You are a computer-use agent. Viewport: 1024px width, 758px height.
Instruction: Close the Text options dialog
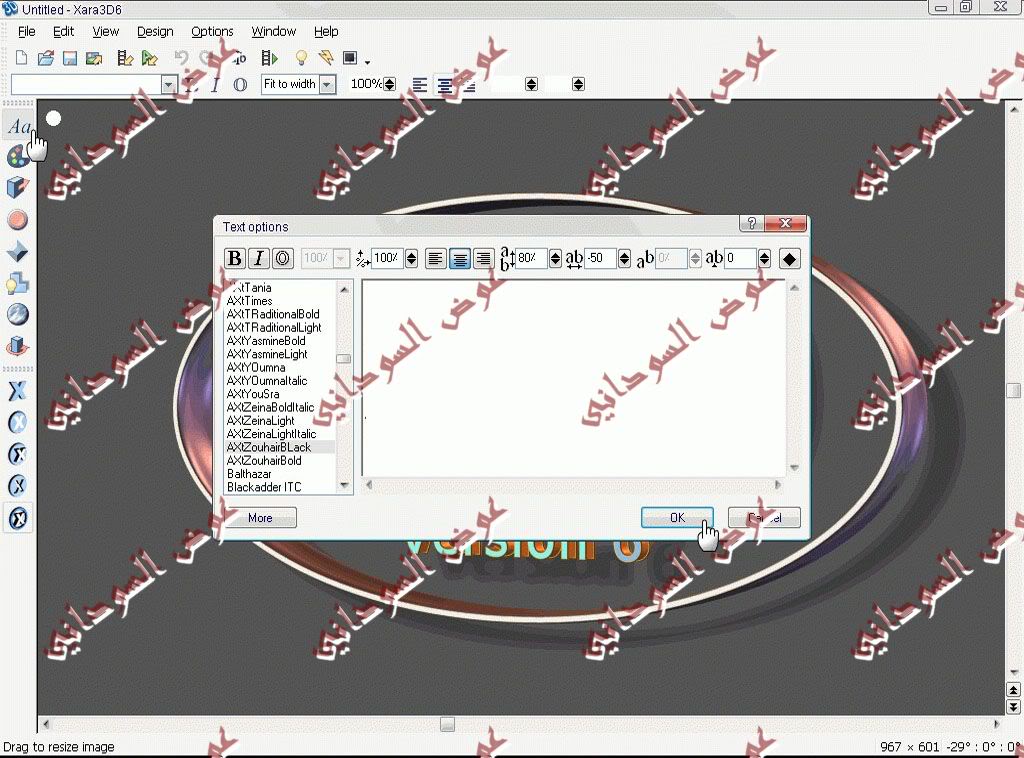coord(786,223)
